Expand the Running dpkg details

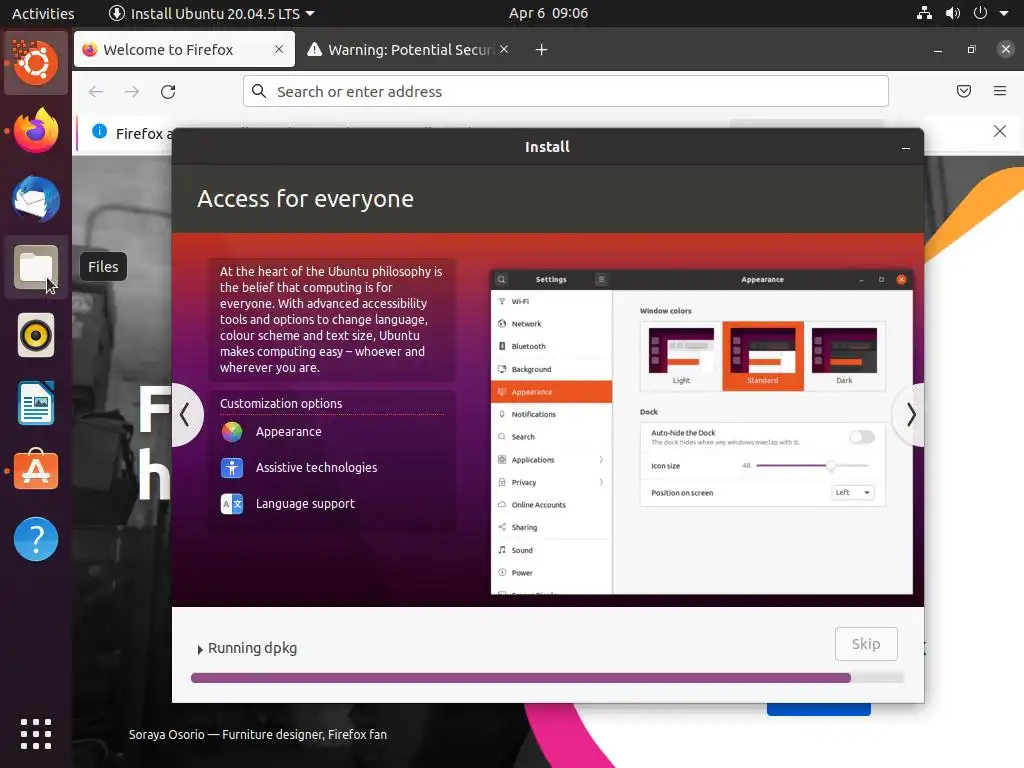tap(200, 650)
